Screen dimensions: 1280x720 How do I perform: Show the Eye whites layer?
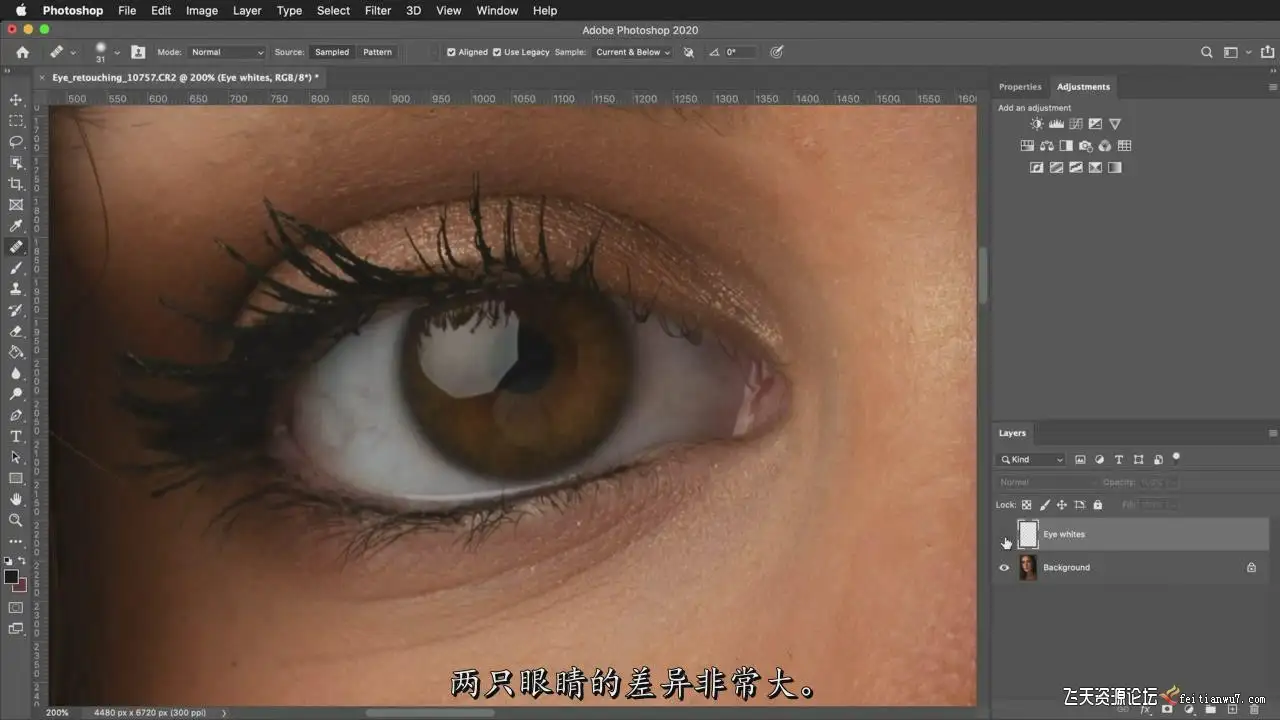coord(1005,535)
